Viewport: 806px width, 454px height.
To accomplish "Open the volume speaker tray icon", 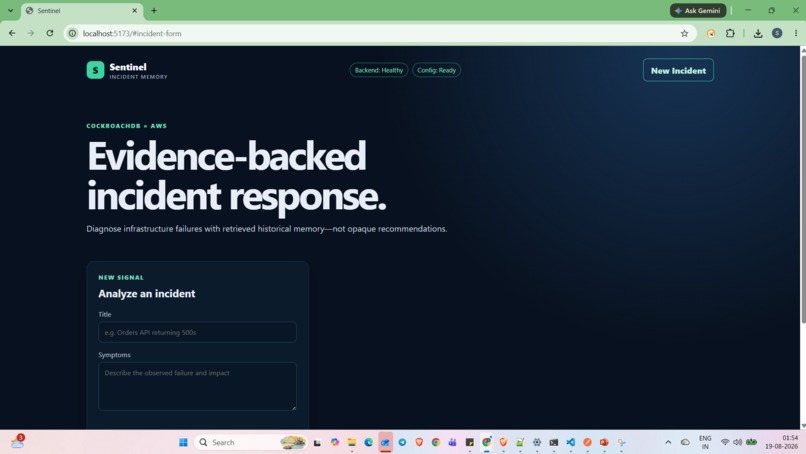I will [738, 442].
